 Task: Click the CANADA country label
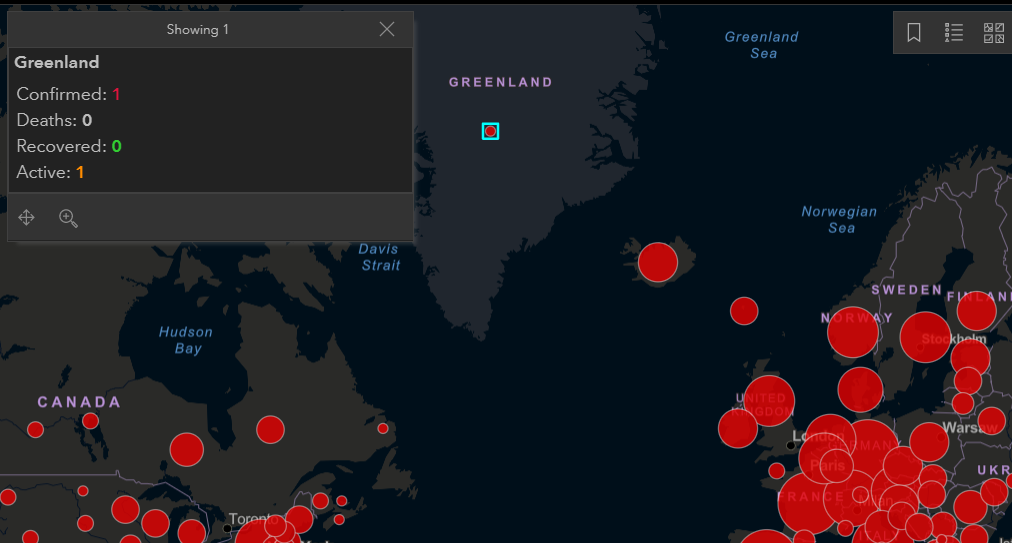[x=79, y=402]
